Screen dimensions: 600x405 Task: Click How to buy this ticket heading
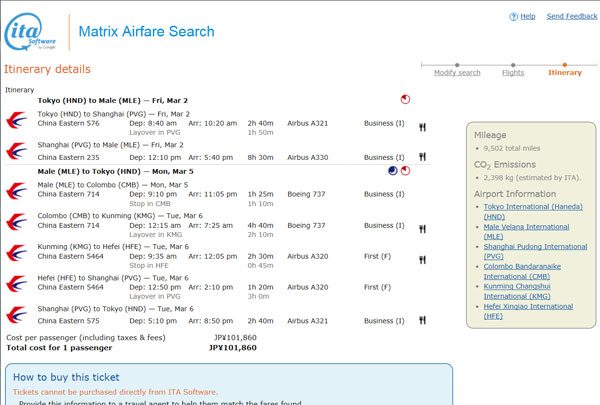(x=66, y=377)
